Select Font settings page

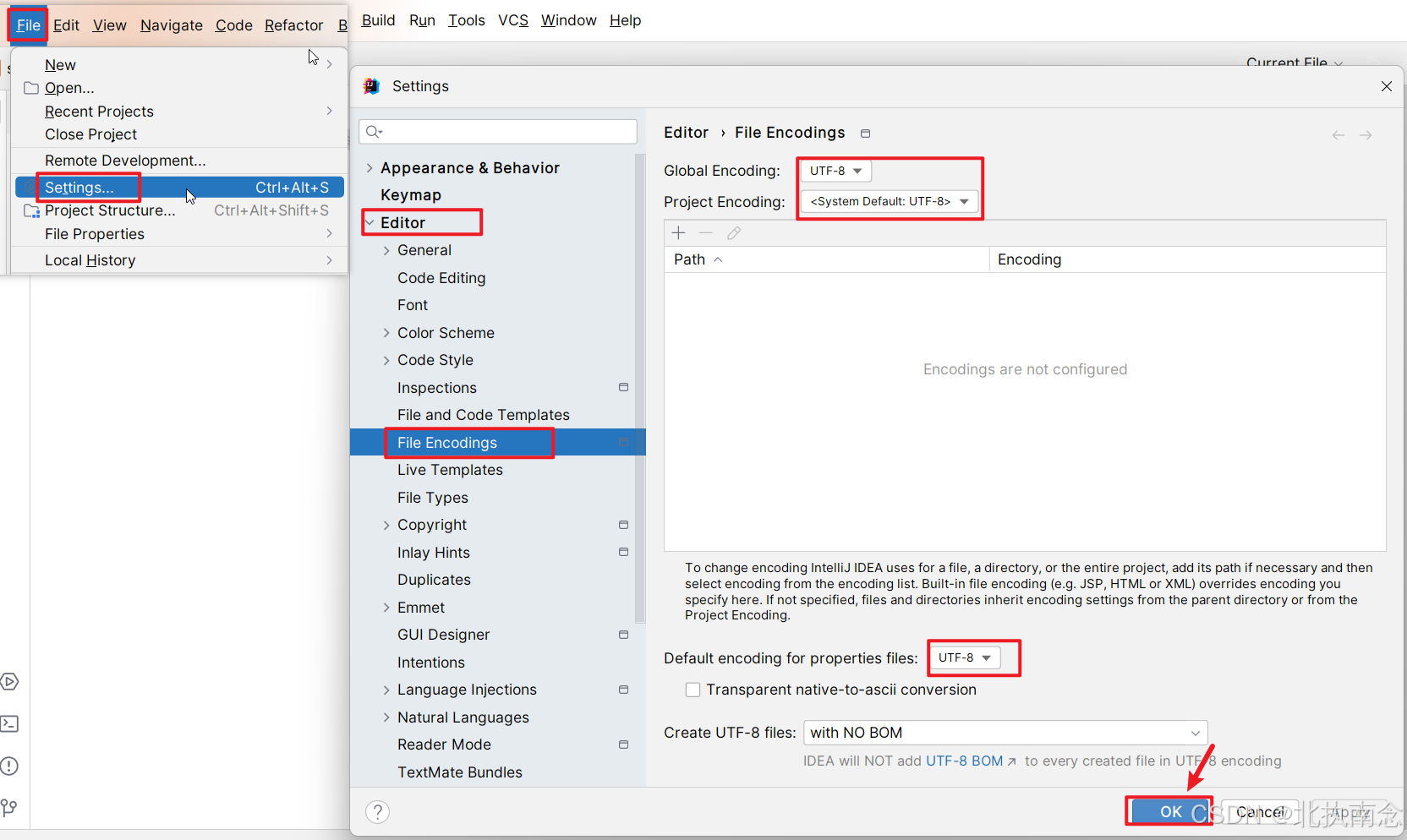tap(413, 305)
